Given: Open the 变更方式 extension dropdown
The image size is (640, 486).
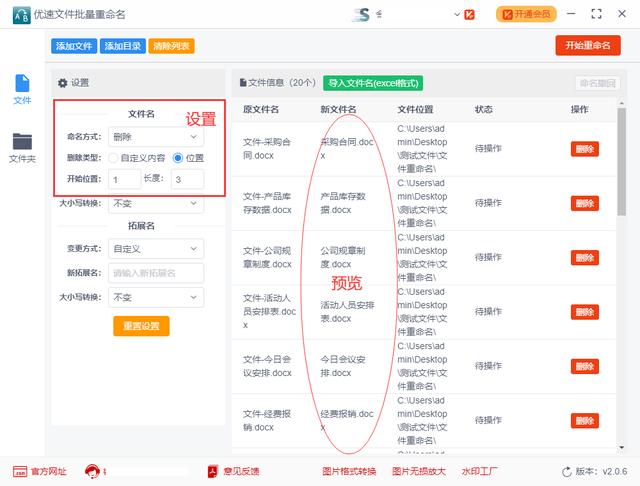Looking at the screenshot, I should point(157,248).
